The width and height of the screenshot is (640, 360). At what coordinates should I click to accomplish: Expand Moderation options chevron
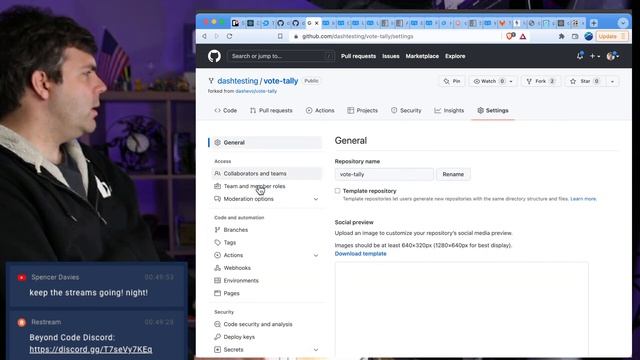[x=316, y=199]
